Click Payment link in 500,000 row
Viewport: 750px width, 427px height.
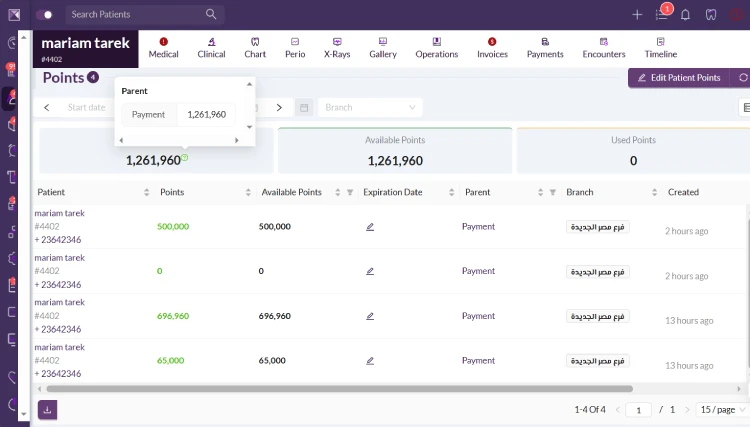[x=478, y=227]
